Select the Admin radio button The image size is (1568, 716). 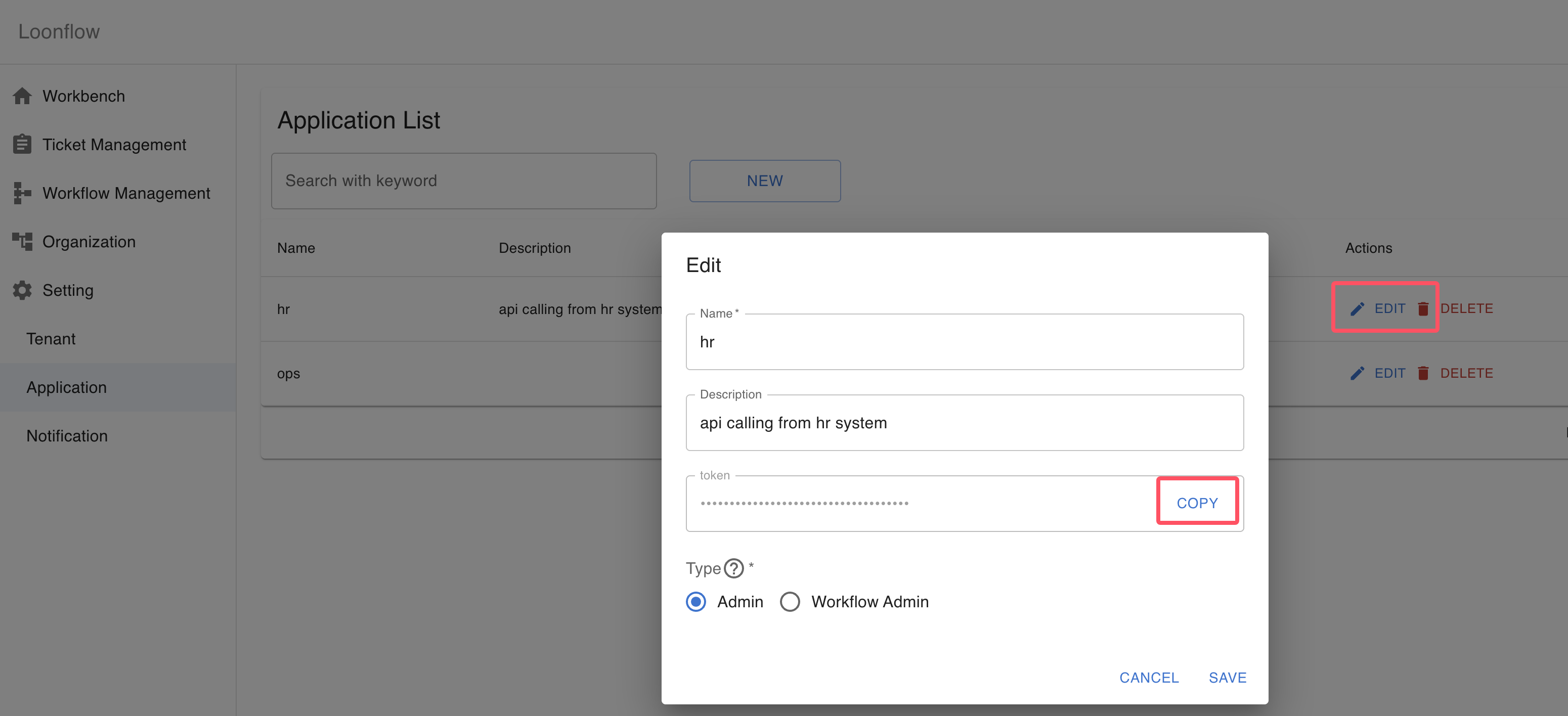[x=696, y=602]
